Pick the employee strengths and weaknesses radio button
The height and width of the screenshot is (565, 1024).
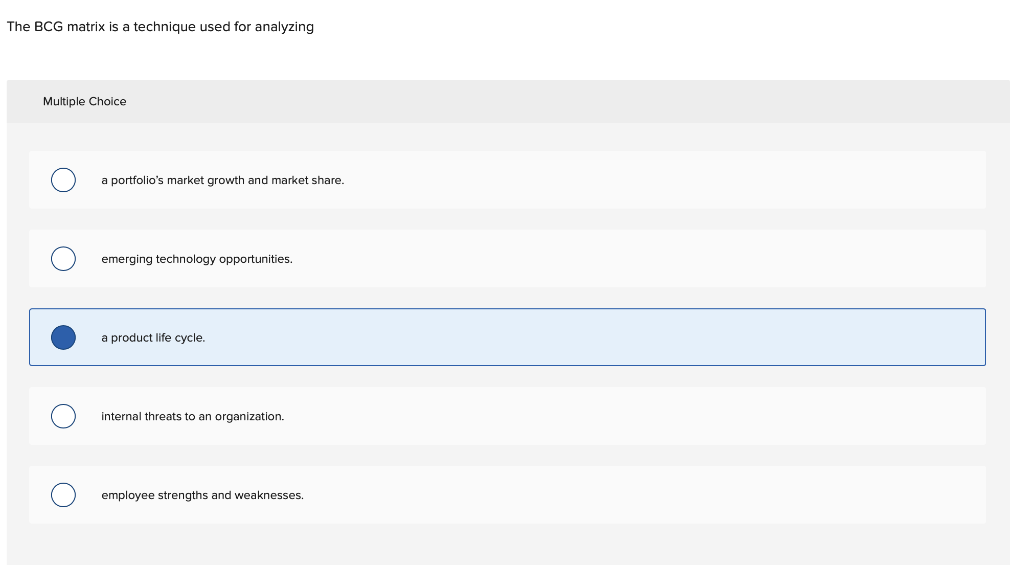[63, 495]
